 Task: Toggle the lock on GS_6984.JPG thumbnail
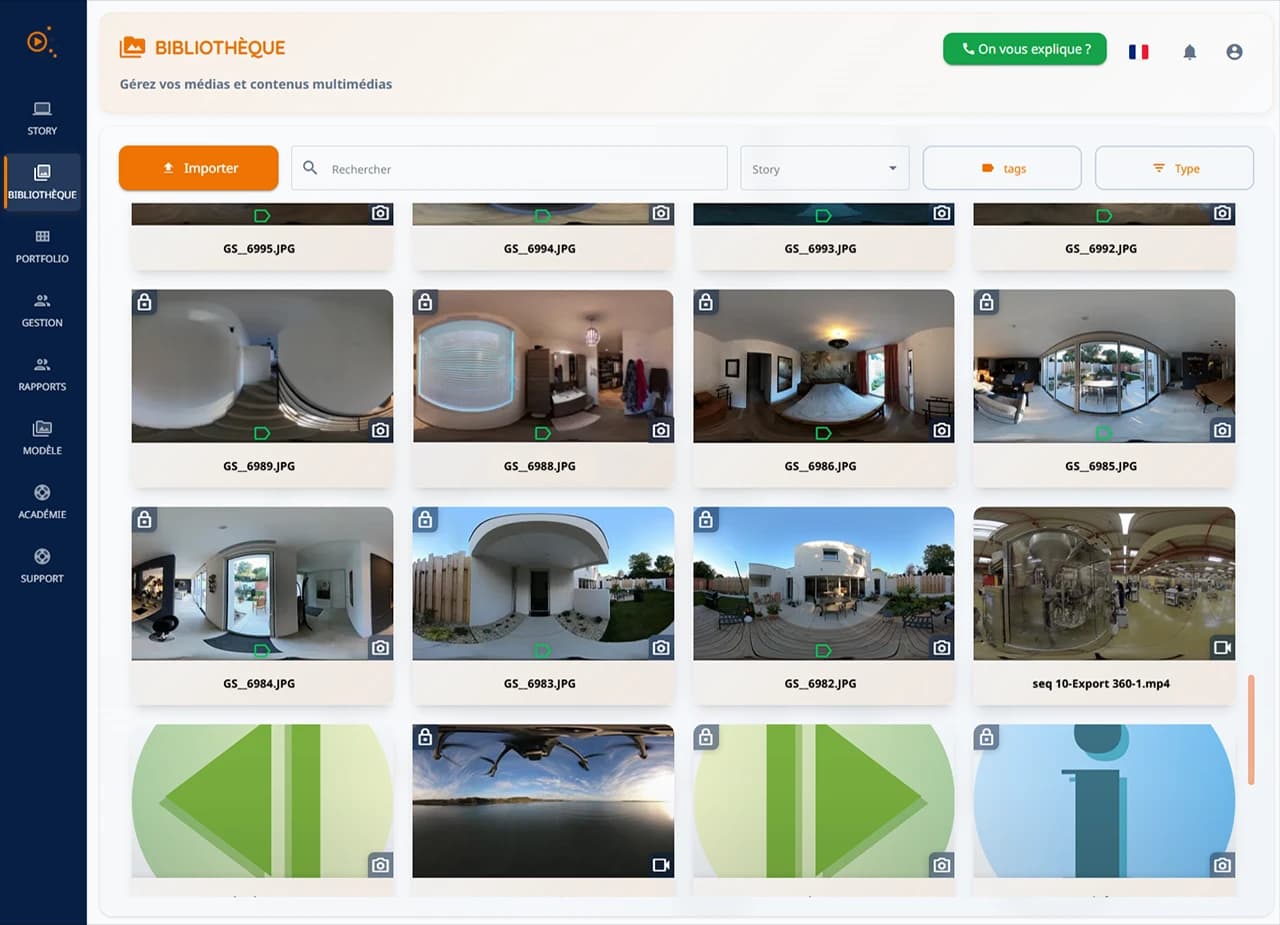tap(144, 519)
